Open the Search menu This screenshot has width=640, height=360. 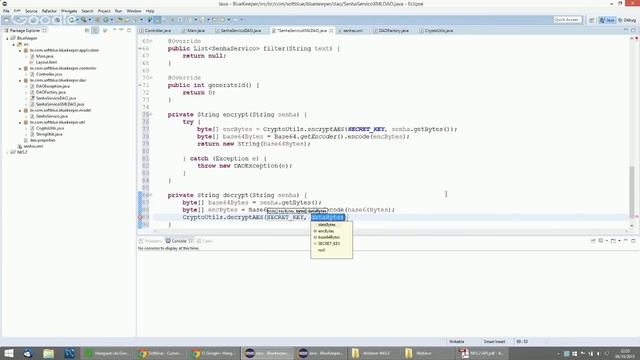point(87,11)
